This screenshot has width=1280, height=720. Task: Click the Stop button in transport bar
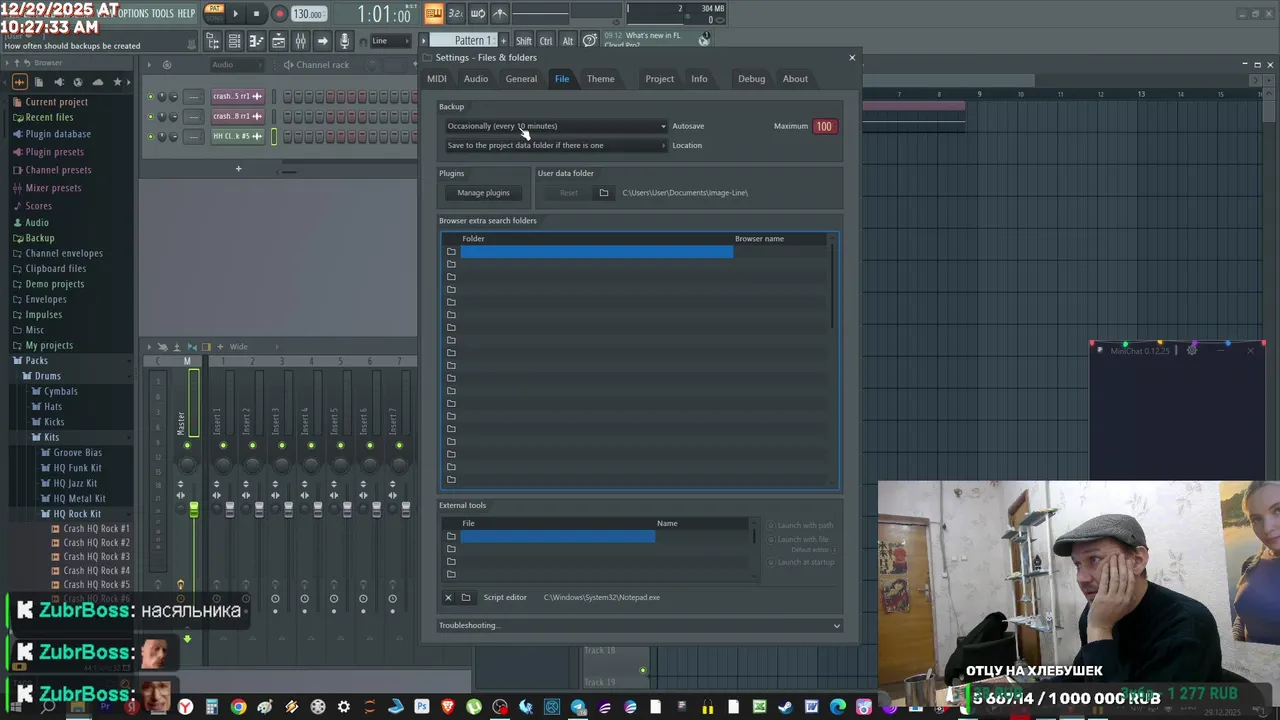click(256, 14)
